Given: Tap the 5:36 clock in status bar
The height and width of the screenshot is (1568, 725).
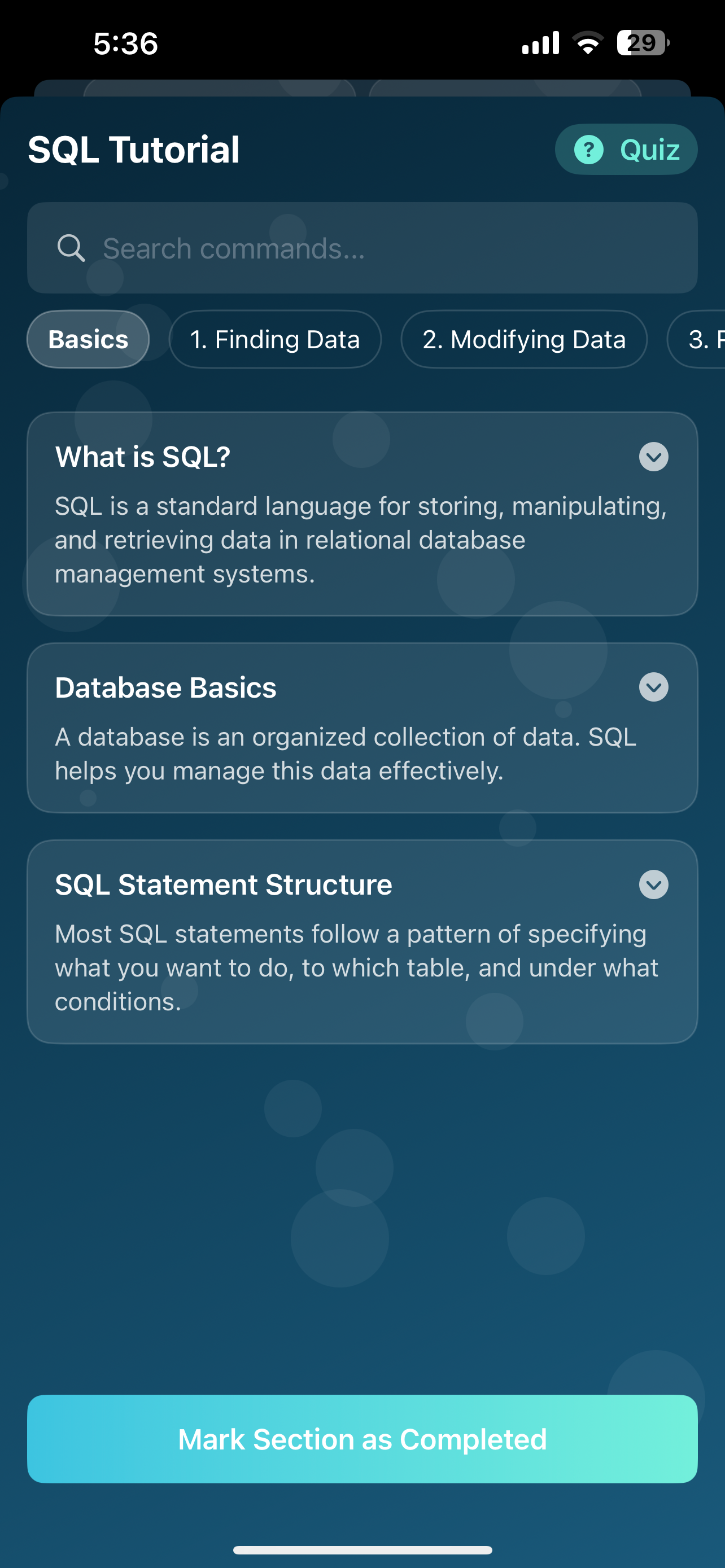Looking at the screenshot, I should [x=125, y=43].
